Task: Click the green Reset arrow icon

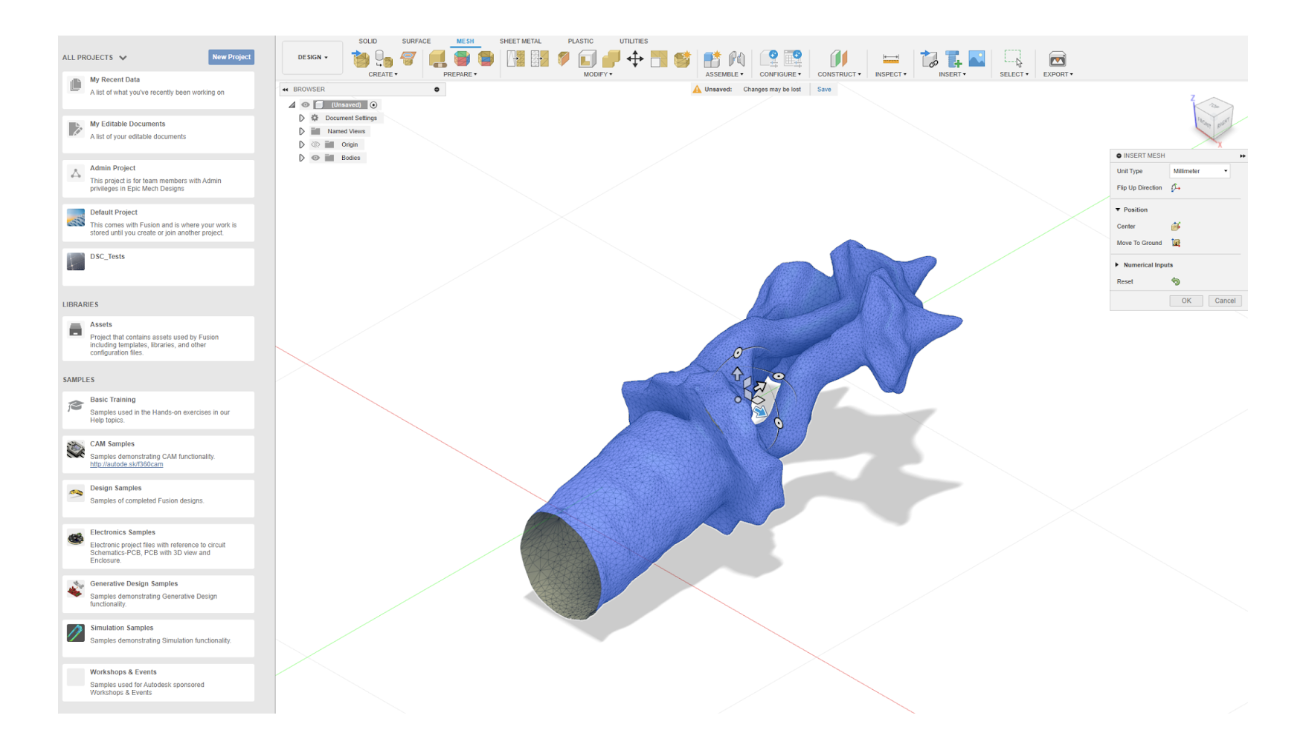Action: pyautogui.click(x=1175, y=282)
